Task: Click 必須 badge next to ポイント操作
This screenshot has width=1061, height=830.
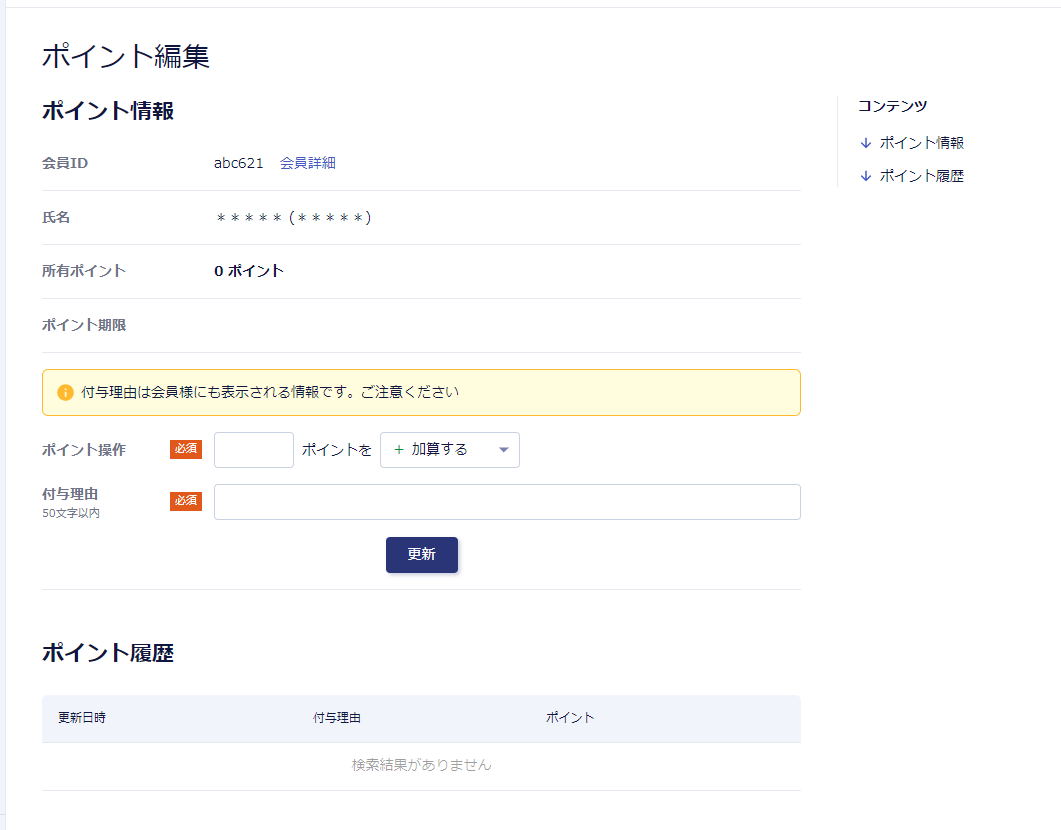Action: click(x=186, y=449)
